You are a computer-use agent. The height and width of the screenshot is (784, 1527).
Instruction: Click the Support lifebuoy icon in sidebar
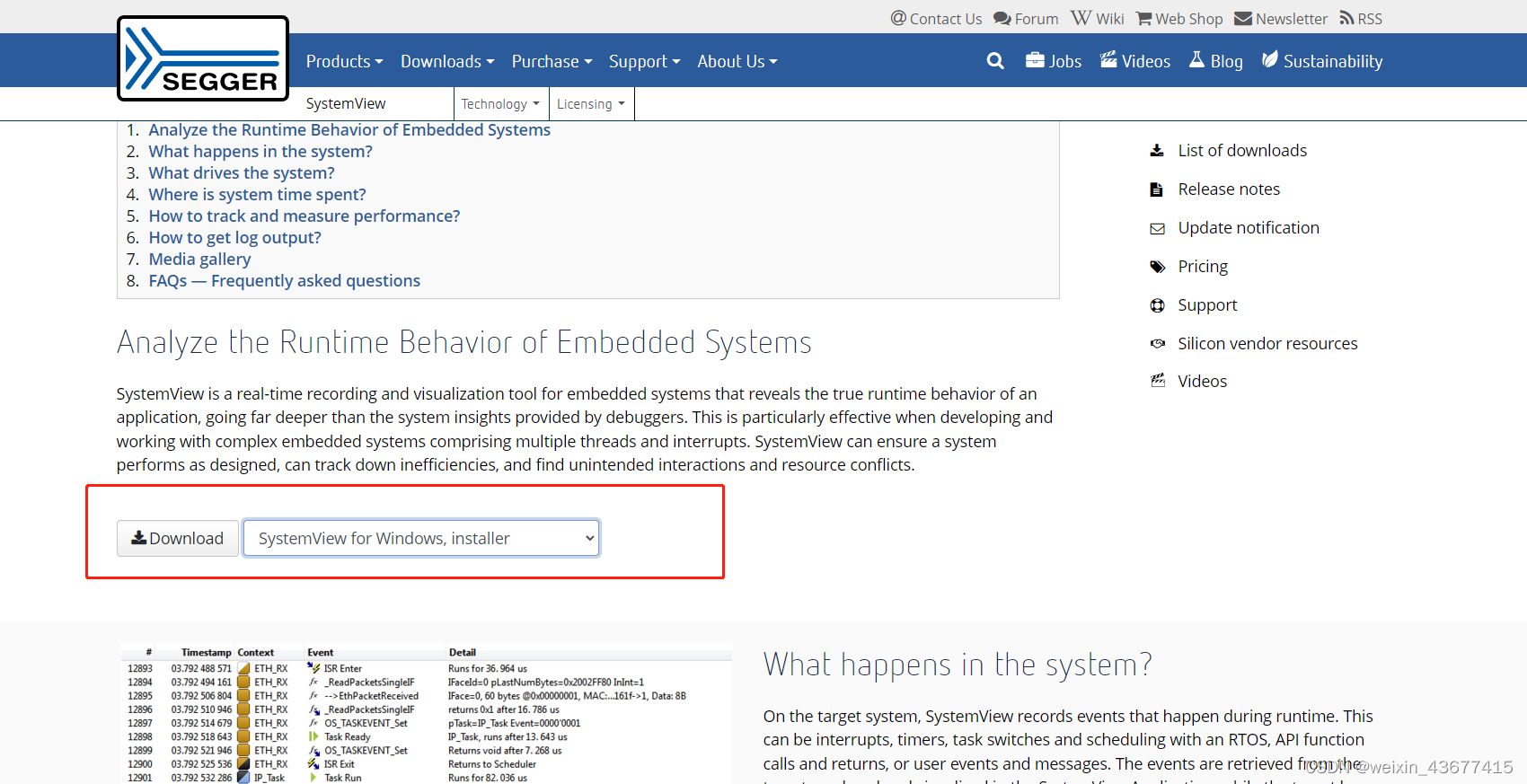(1157, 305)
